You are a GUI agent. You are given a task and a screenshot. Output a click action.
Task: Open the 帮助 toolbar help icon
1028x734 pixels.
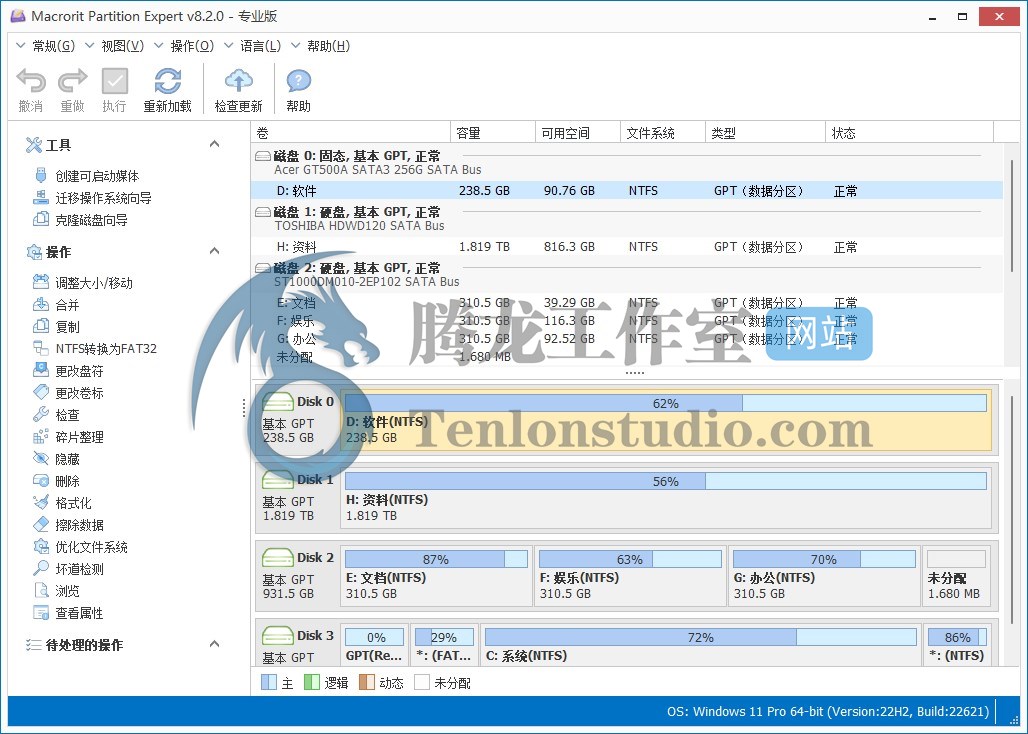pos(298,82)
